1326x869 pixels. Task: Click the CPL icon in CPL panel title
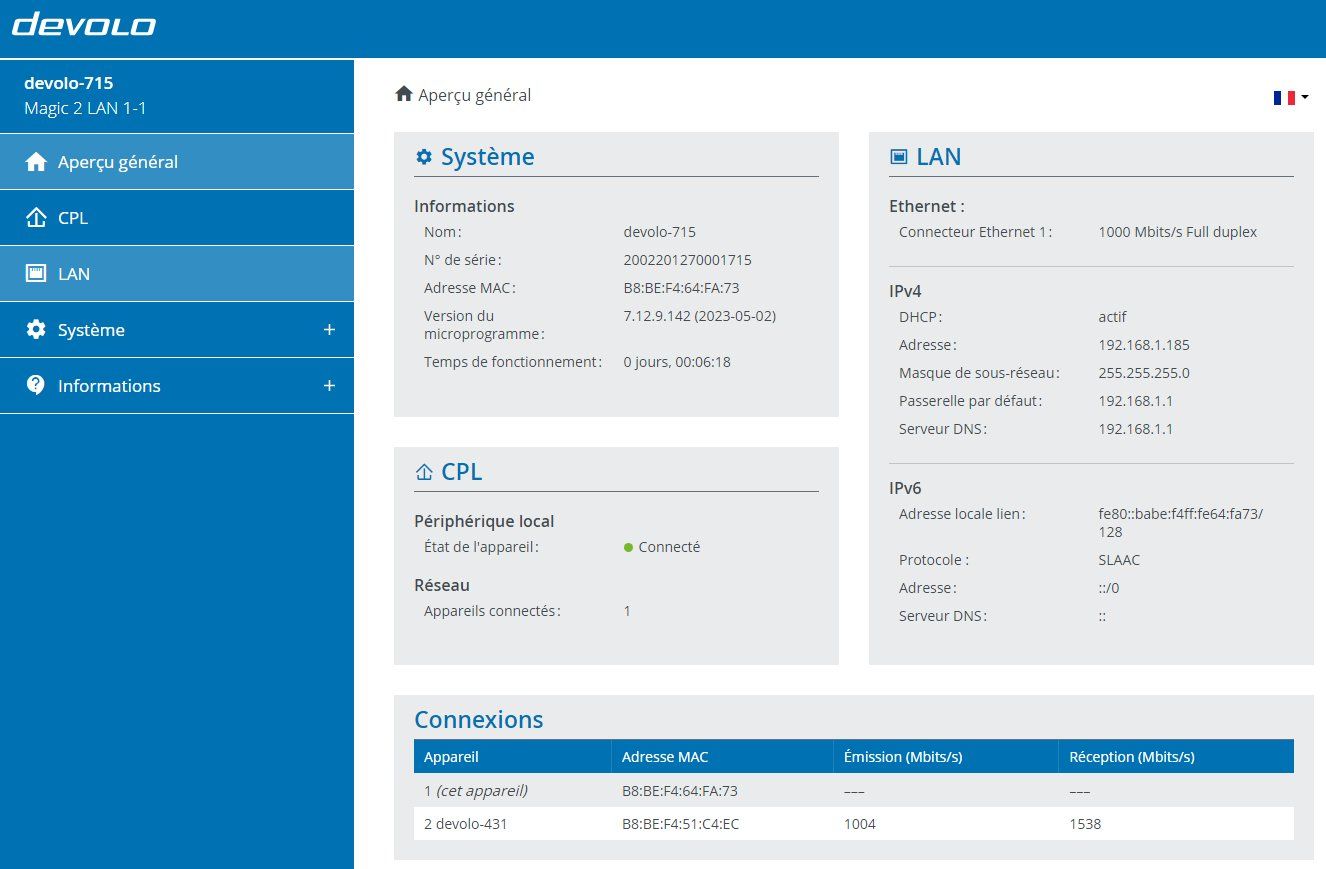tap(424, 472)
